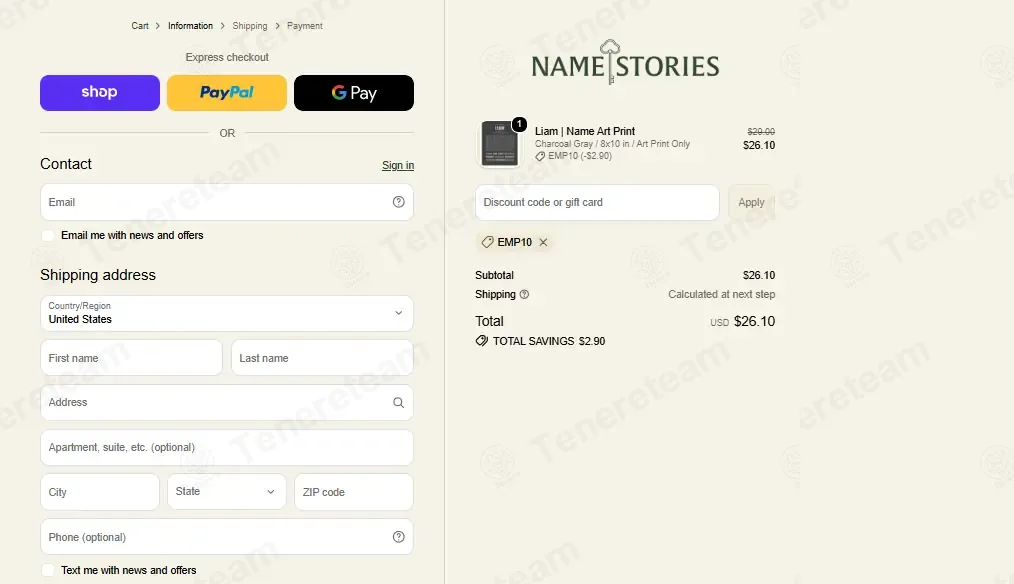Screen dimensions: 1014x584
Task: Focus the First name field
Action: tap(131, 358)
